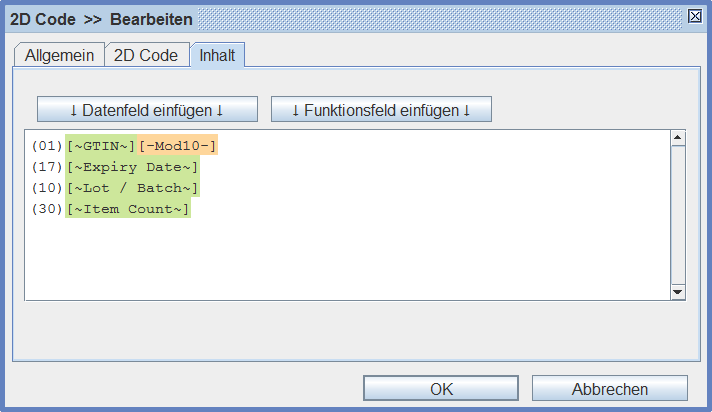The image size is (712, 412).
Task: Open the 2D Code tab
Action: coord(146,56)
